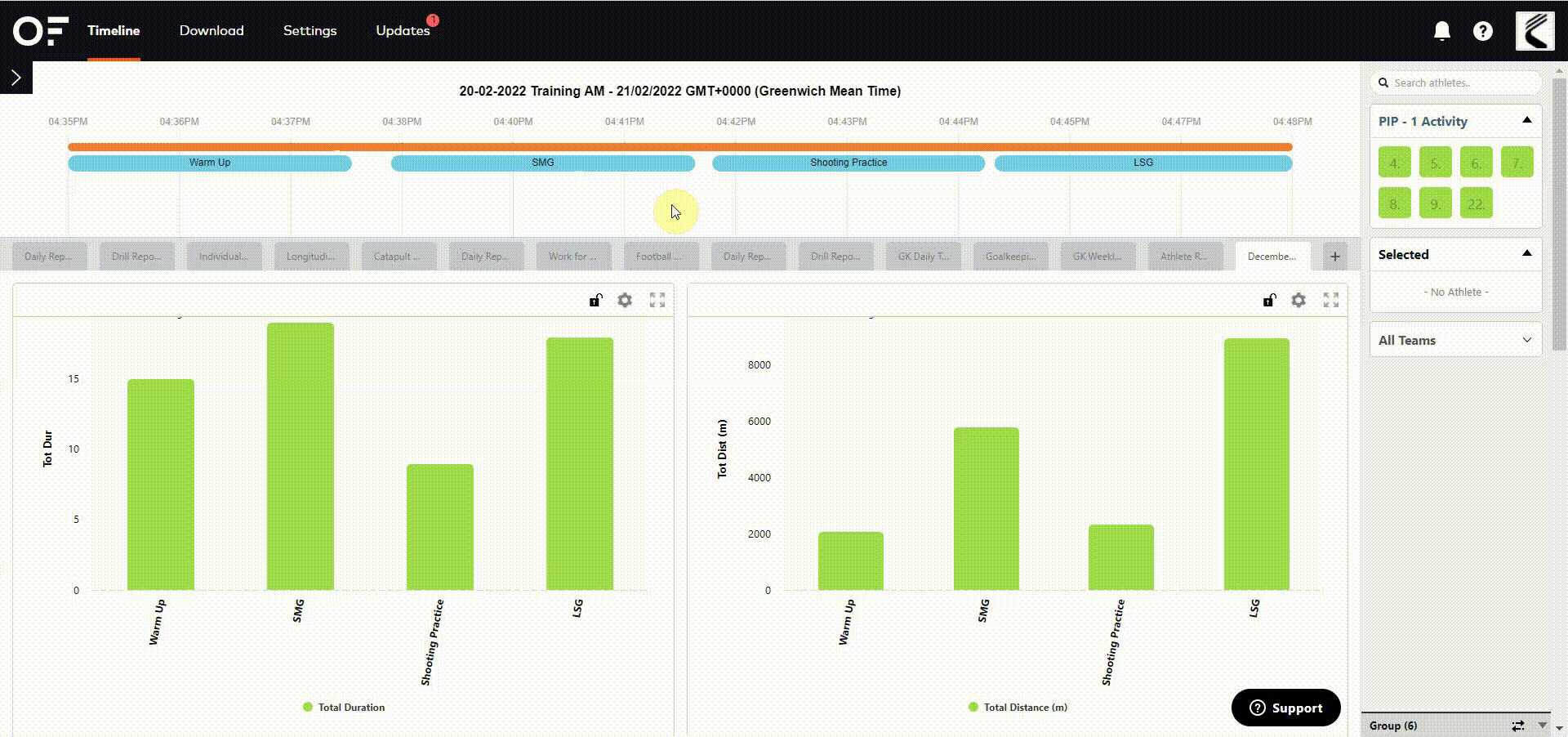Select athlete tile number 7

coord(1517,162)
